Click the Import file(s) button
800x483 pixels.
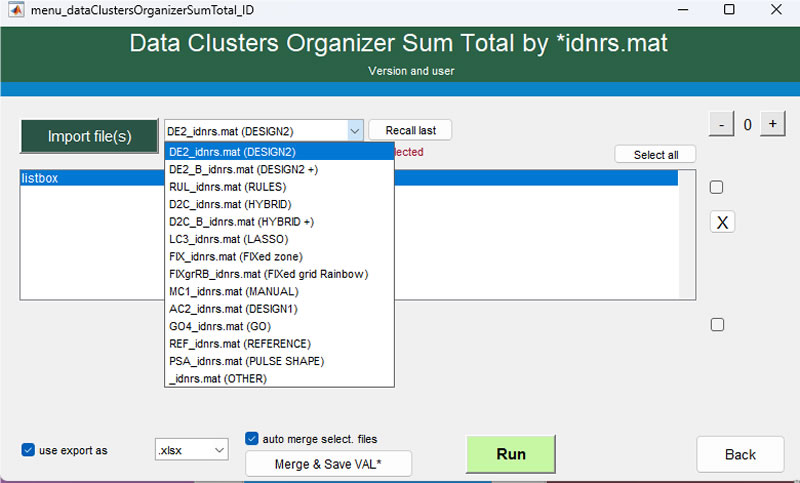(x=89, y=136)
